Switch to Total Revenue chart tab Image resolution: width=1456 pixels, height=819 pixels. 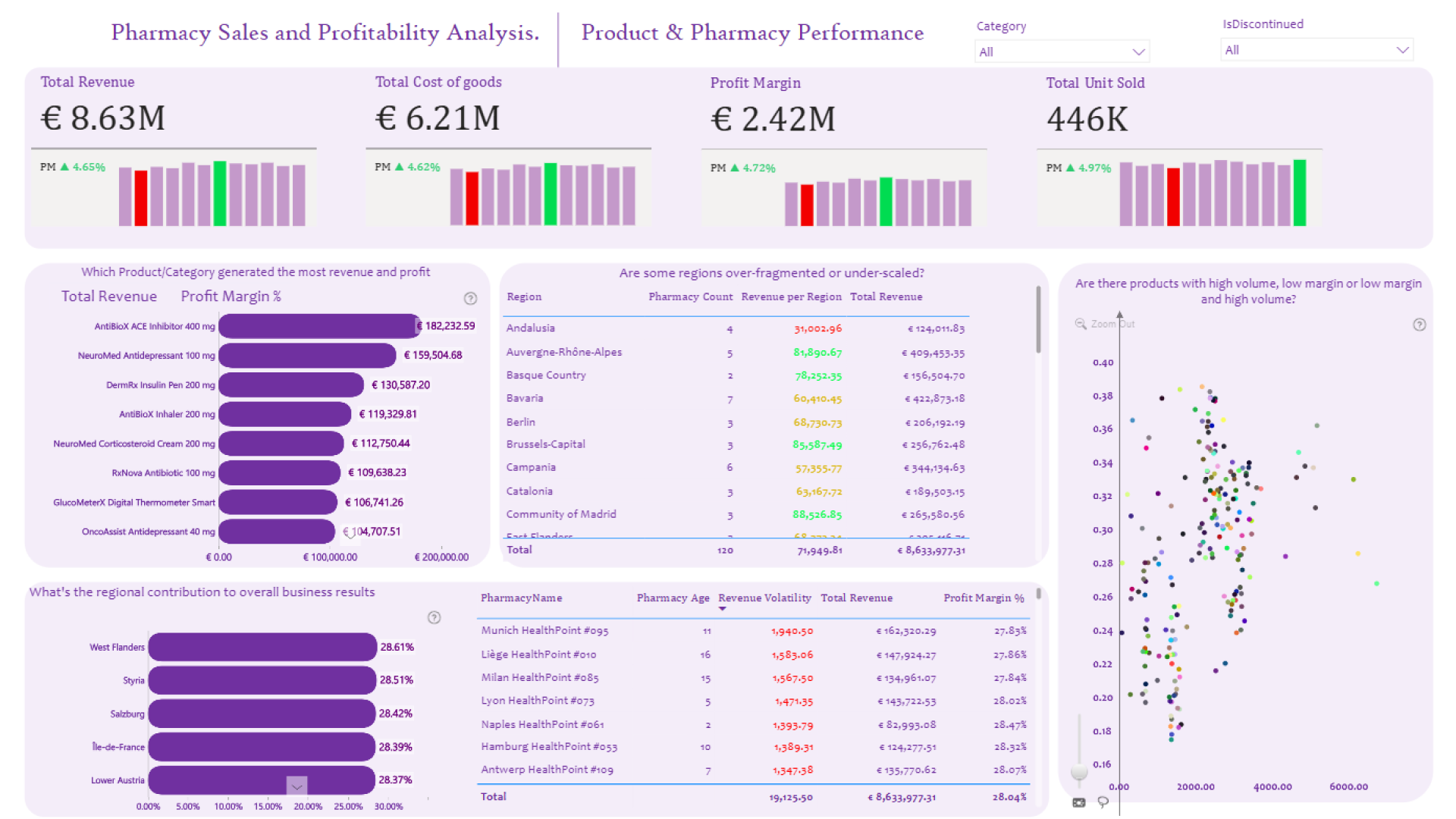pos(109,297)
